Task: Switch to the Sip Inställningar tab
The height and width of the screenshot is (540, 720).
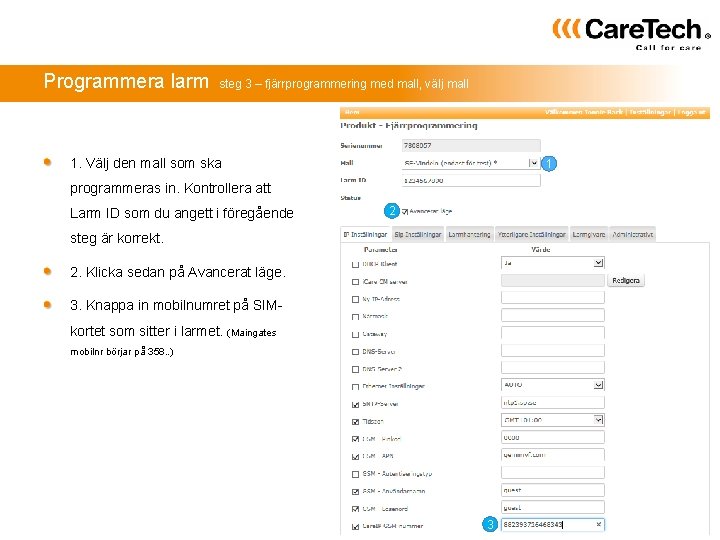Action: coord(418,234)
